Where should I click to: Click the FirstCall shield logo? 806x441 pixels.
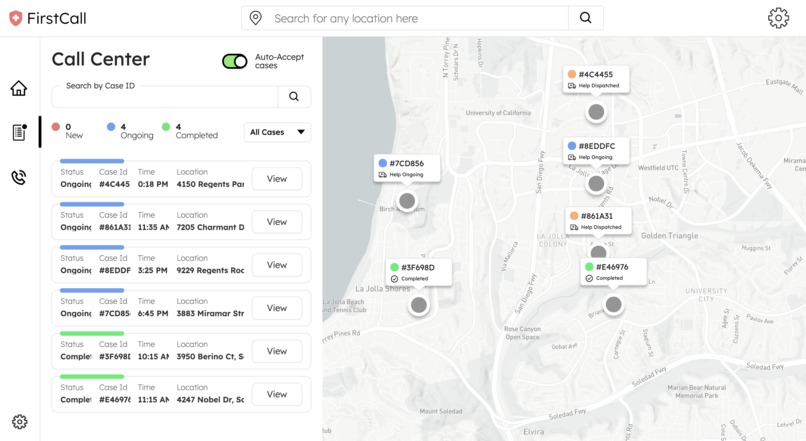[16, 19]
